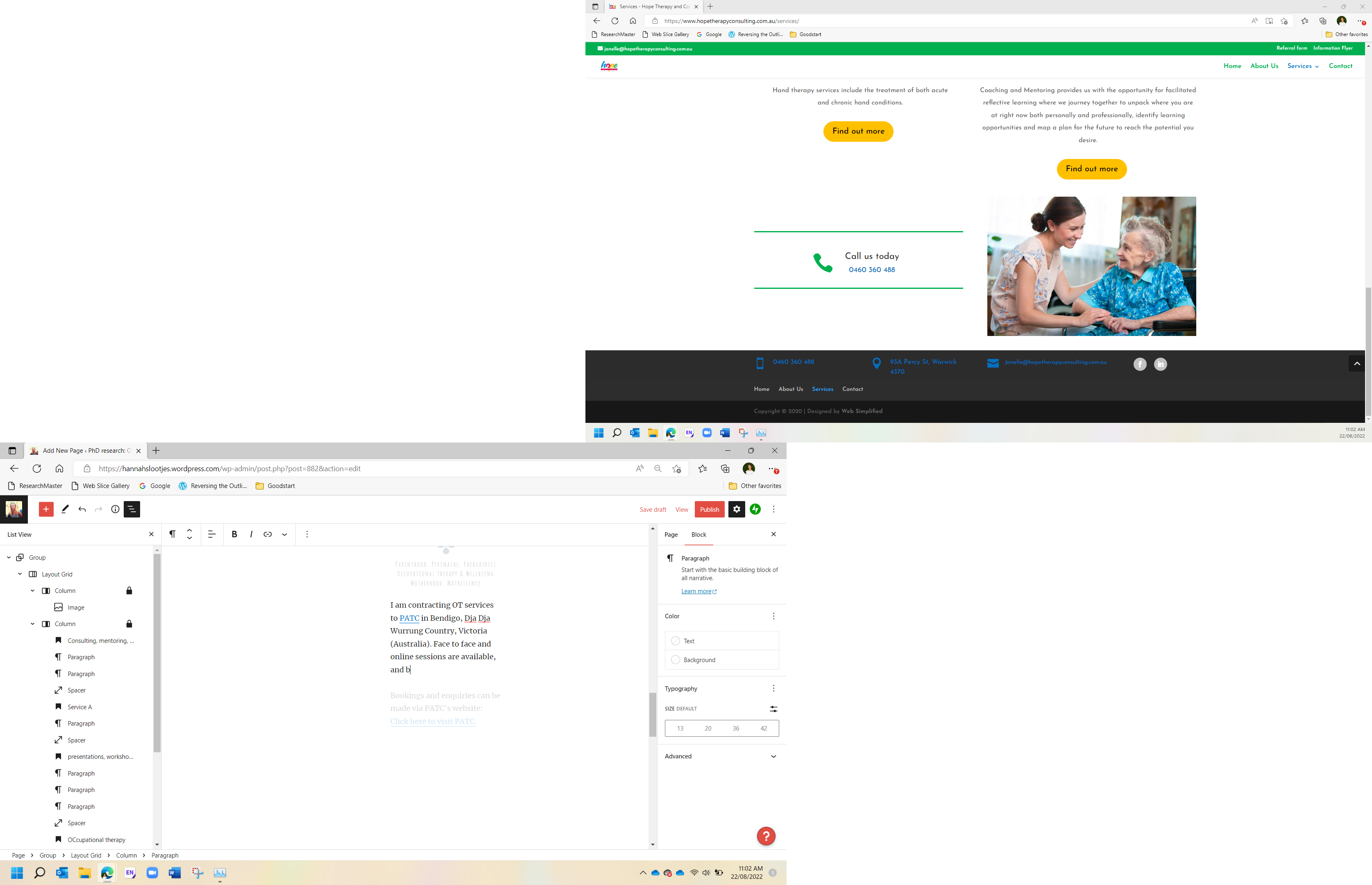
Task: Click the Publish button
Action: click(709, 509)
